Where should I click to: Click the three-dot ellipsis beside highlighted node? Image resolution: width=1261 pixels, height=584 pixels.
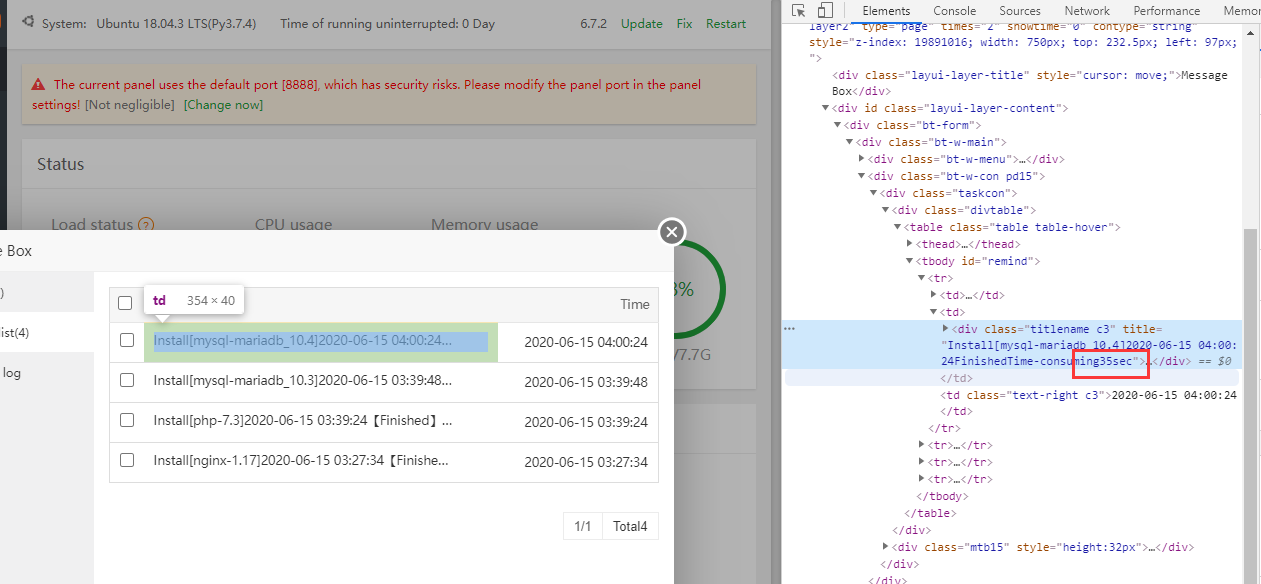click(x=790, y=328)
